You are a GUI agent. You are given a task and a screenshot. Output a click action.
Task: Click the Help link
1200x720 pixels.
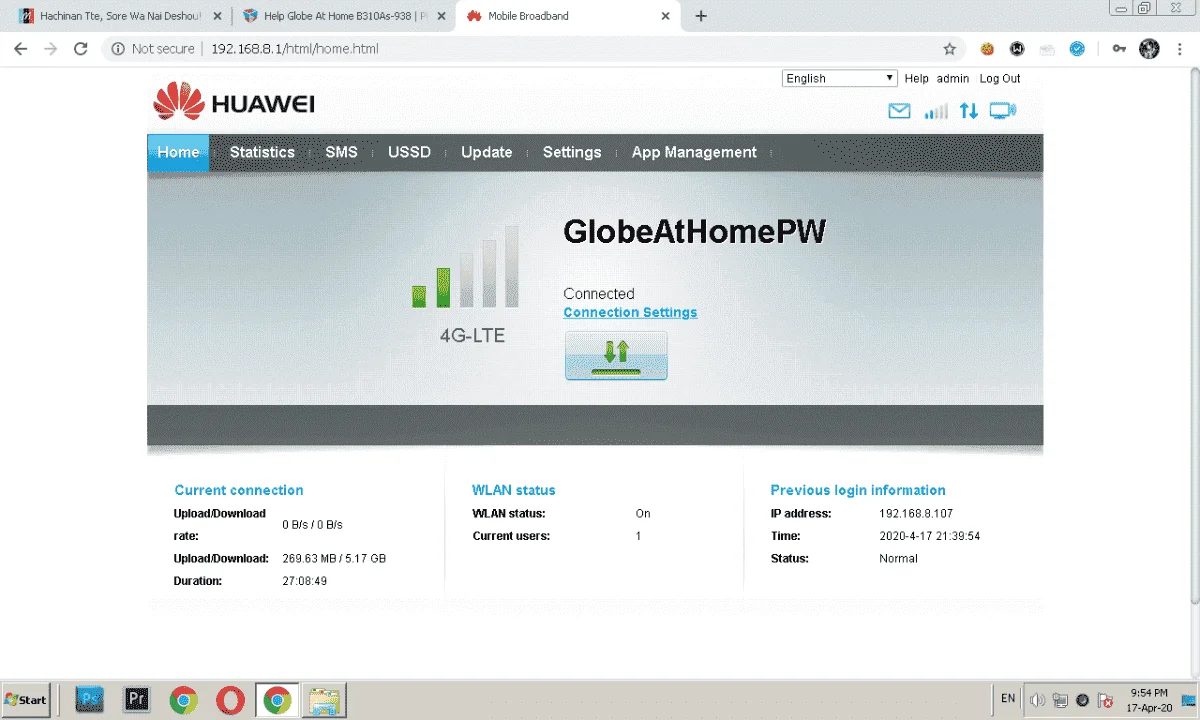916,78
